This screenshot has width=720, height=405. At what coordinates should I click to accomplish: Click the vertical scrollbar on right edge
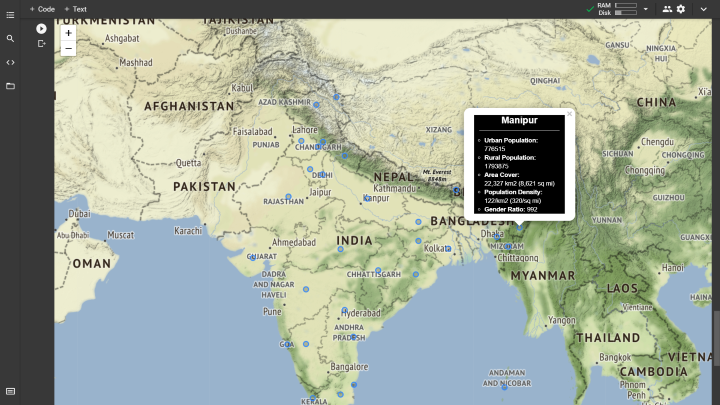pos(716,338)
